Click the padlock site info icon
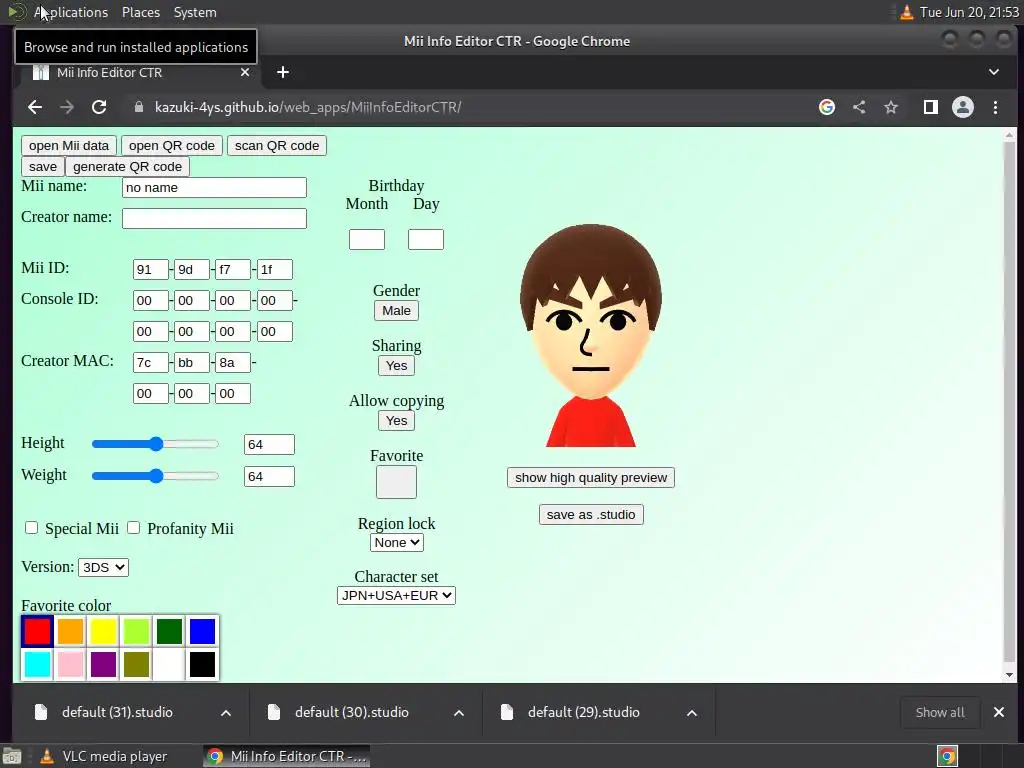The height and width of the screenshot is (768, 1024). click(138, 107)
